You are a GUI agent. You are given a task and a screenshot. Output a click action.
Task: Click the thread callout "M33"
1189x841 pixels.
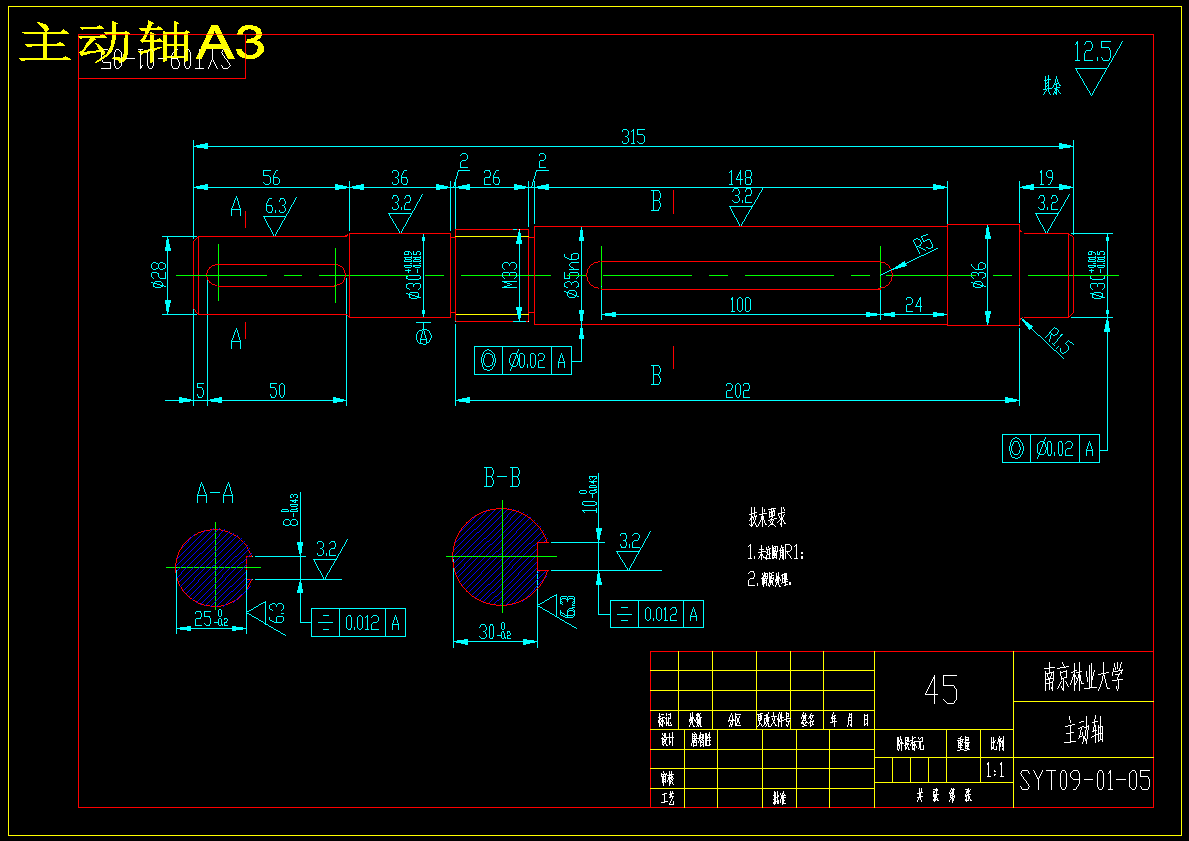tap(510, 275)
